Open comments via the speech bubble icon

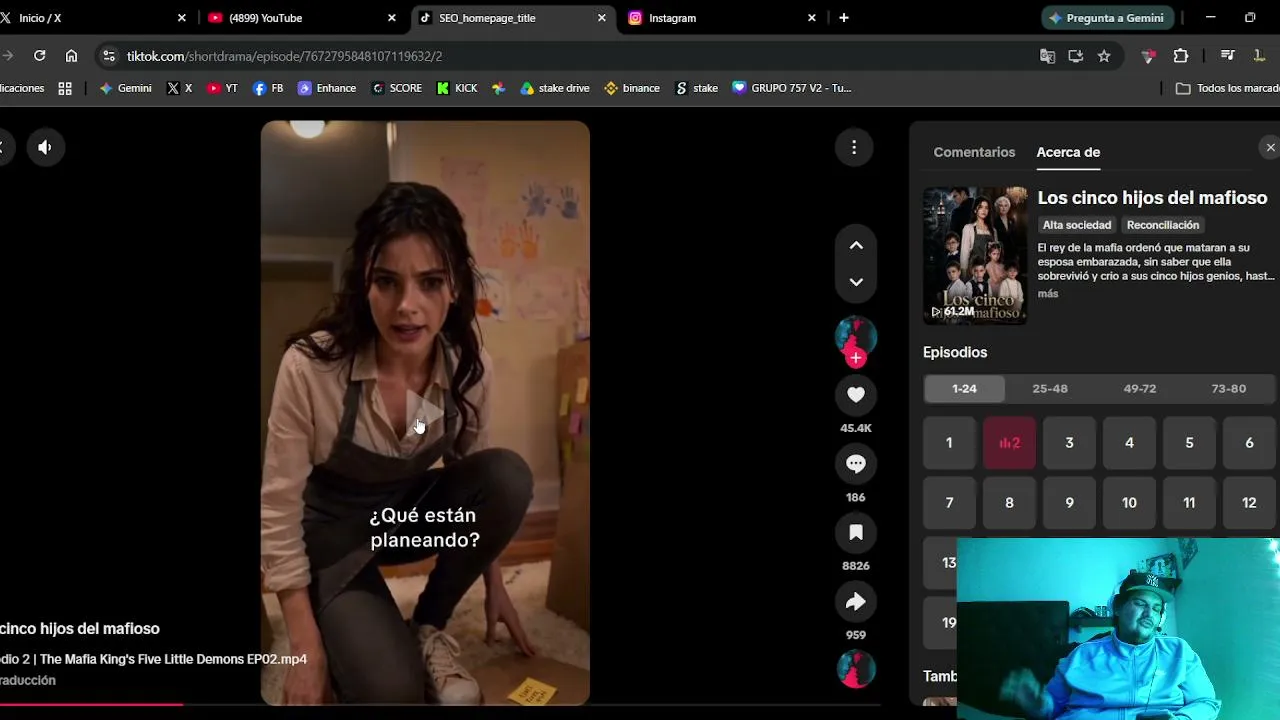(x=856, y=464)
